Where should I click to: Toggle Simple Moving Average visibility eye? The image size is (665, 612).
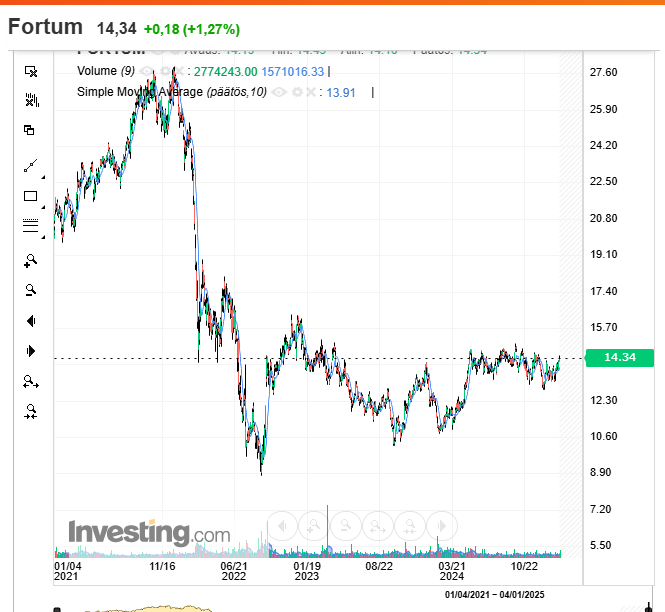(x=279, y=92)
